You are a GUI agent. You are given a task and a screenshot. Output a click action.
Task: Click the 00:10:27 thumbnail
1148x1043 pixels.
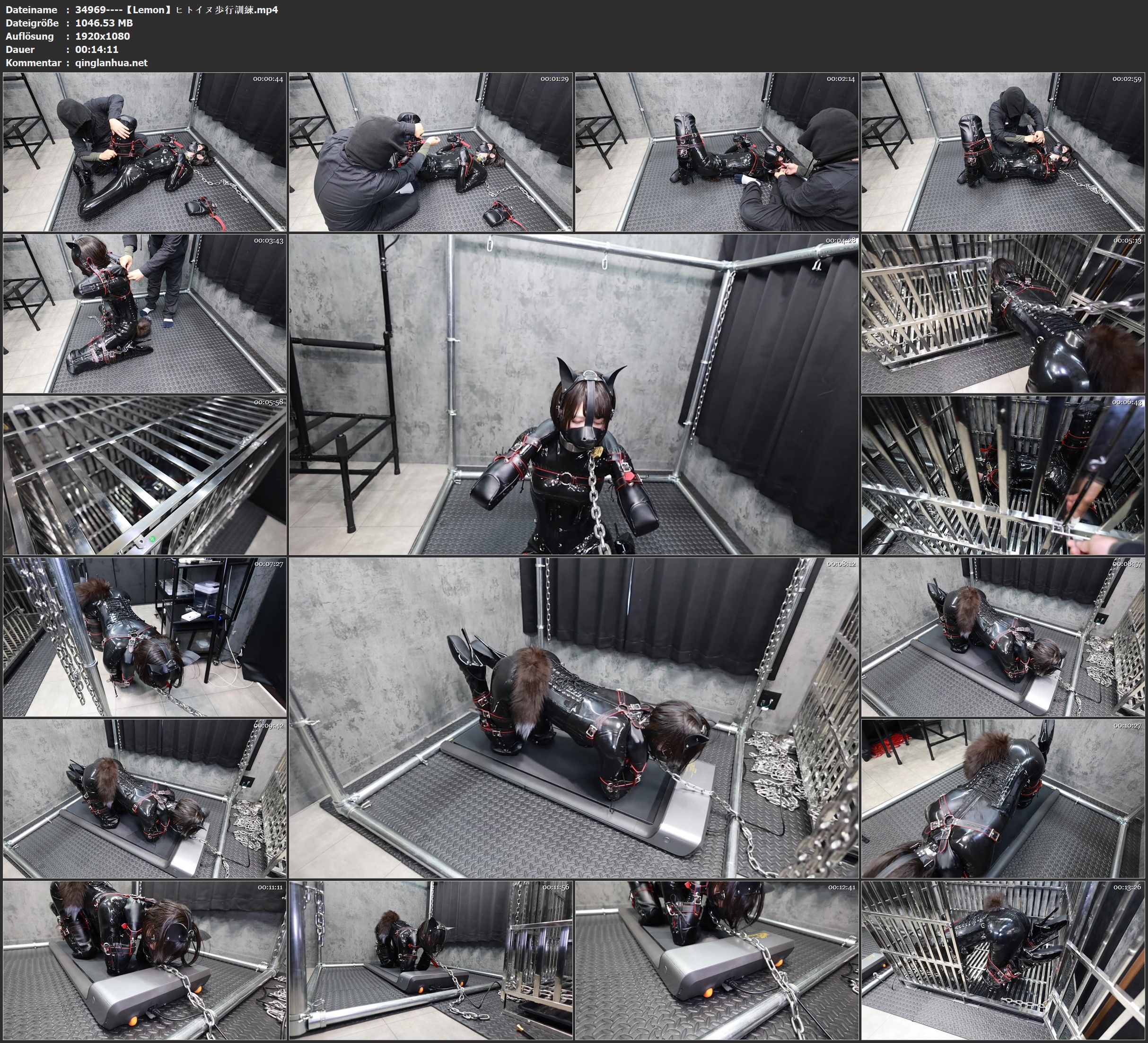(1003, 798)
